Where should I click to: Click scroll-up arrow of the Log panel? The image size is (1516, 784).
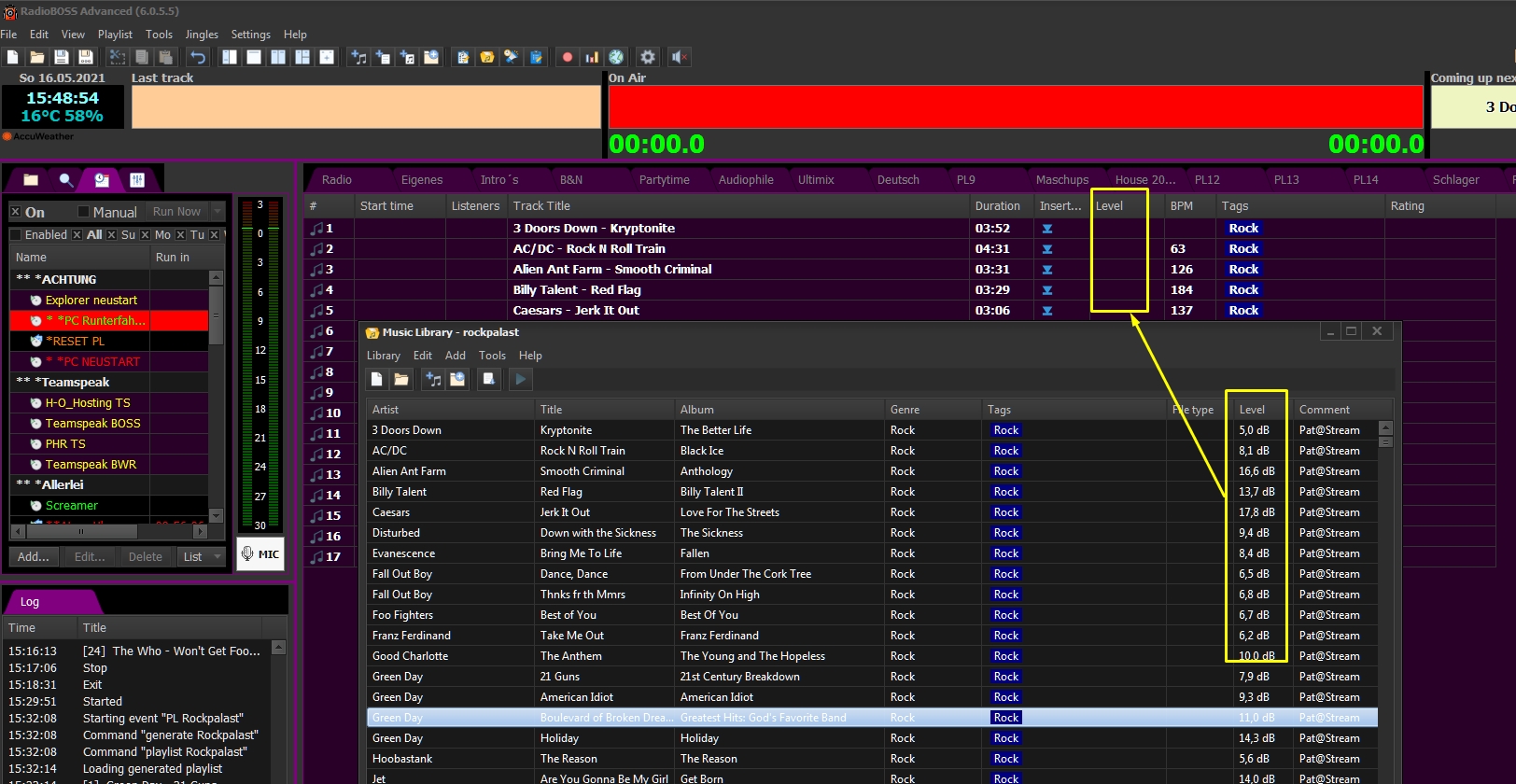tap(278, 647)
